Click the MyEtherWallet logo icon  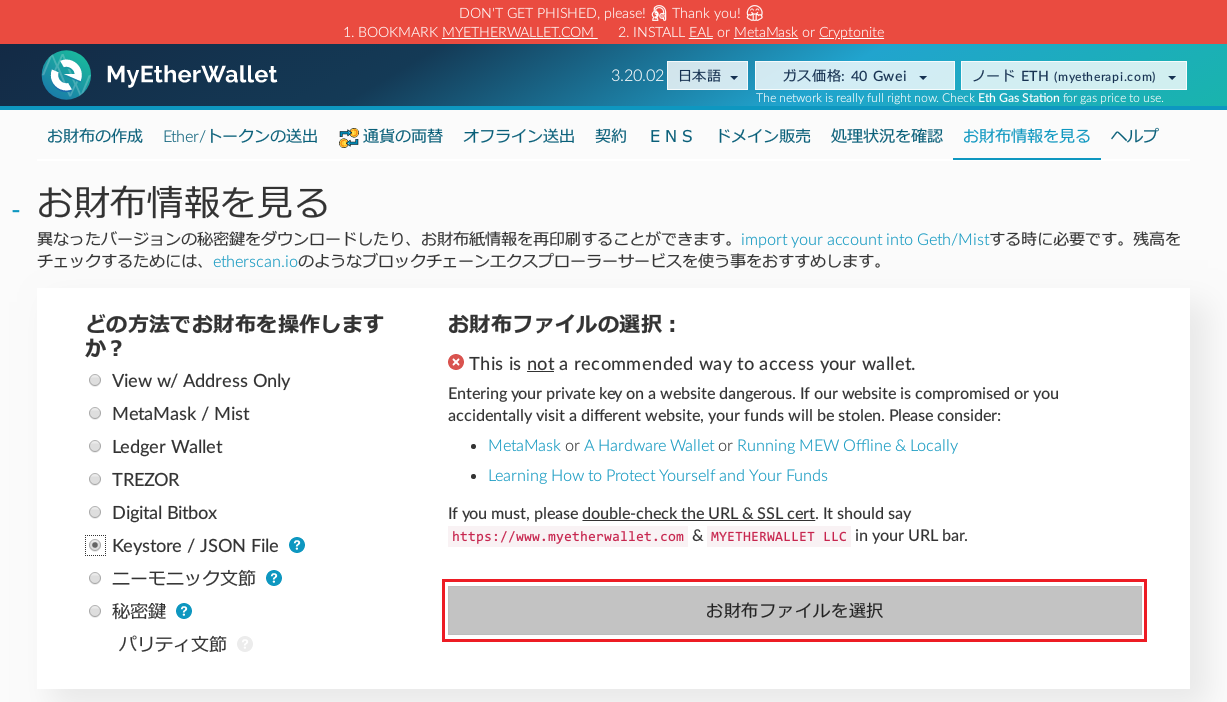point(67,75)
